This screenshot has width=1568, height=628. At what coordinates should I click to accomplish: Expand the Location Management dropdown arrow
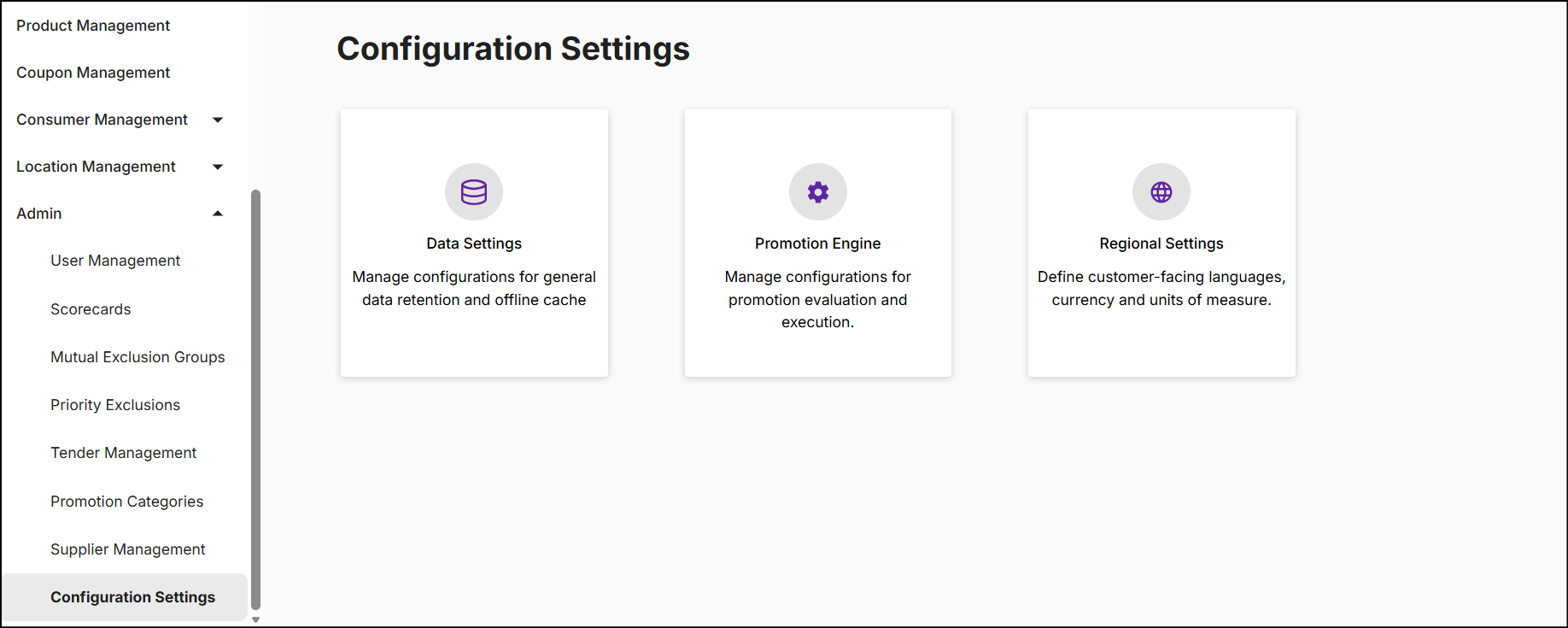(x=218, y=167)
